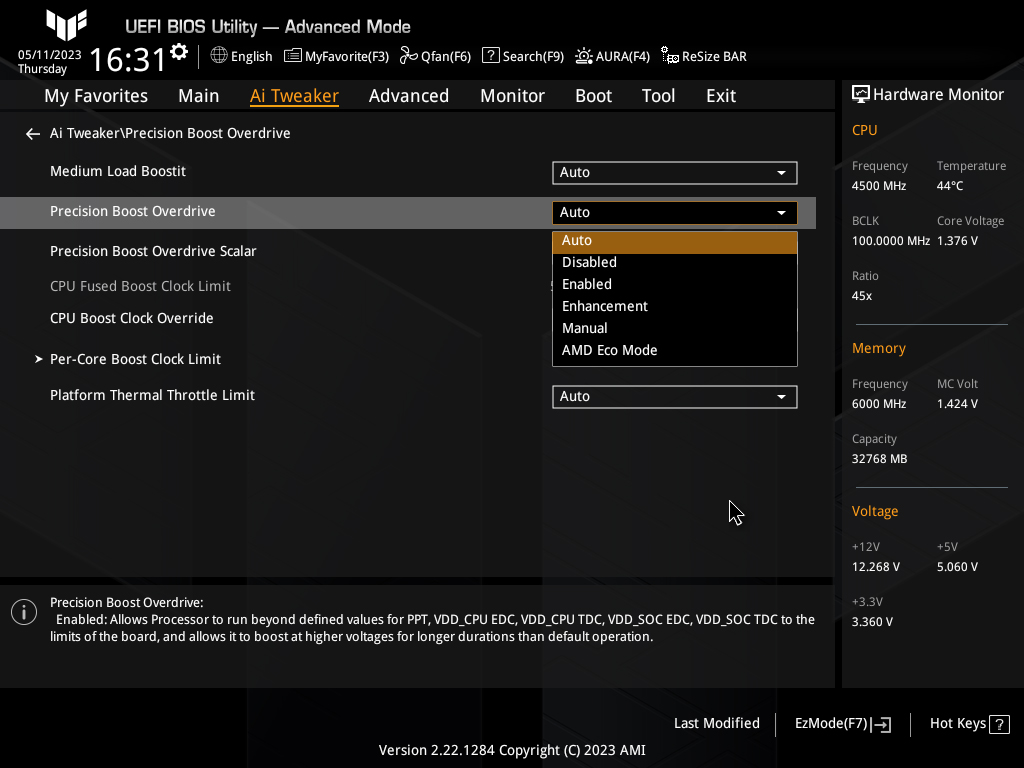Click the English language selector
Image resolution: width=1024 pixels, height=768 pixels.
pyautogui.click(x=241, y=56)
